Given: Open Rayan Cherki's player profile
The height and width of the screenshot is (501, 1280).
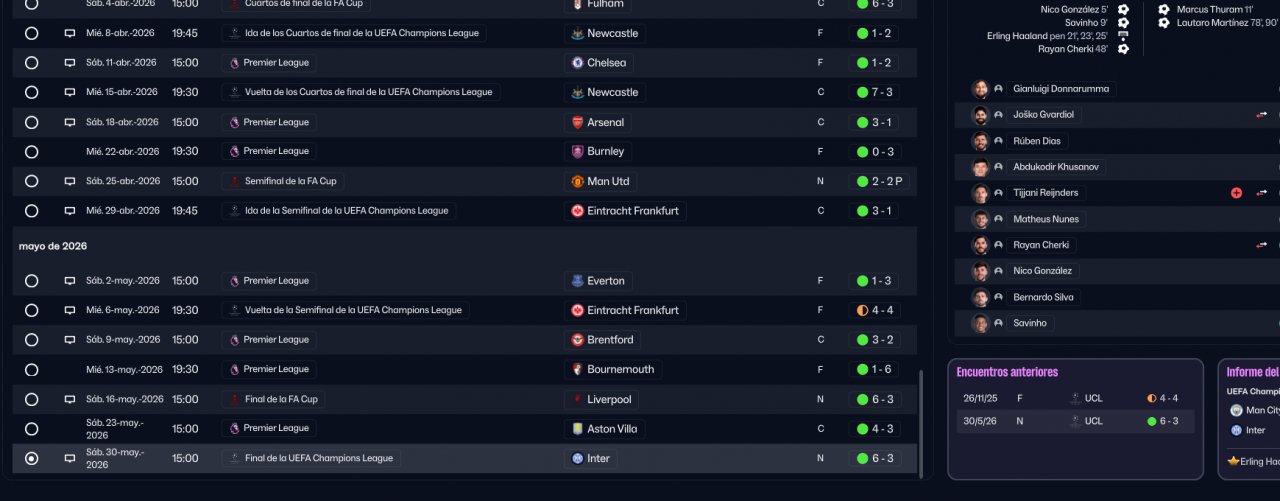Looking at the screenshot, I should coord(1041,245).
